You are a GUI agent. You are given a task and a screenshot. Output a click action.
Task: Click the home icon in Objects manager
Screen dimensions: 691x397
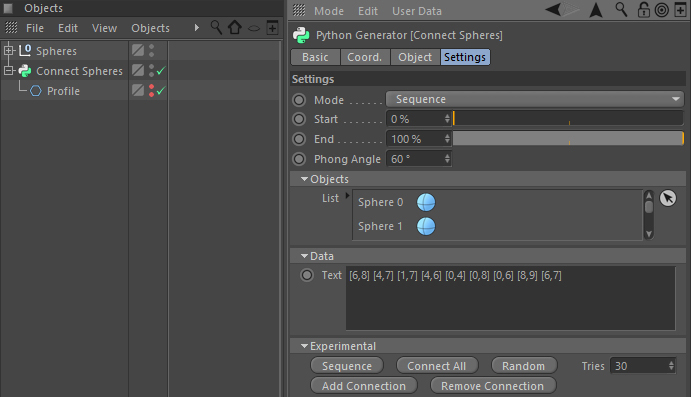coord(235,27)
